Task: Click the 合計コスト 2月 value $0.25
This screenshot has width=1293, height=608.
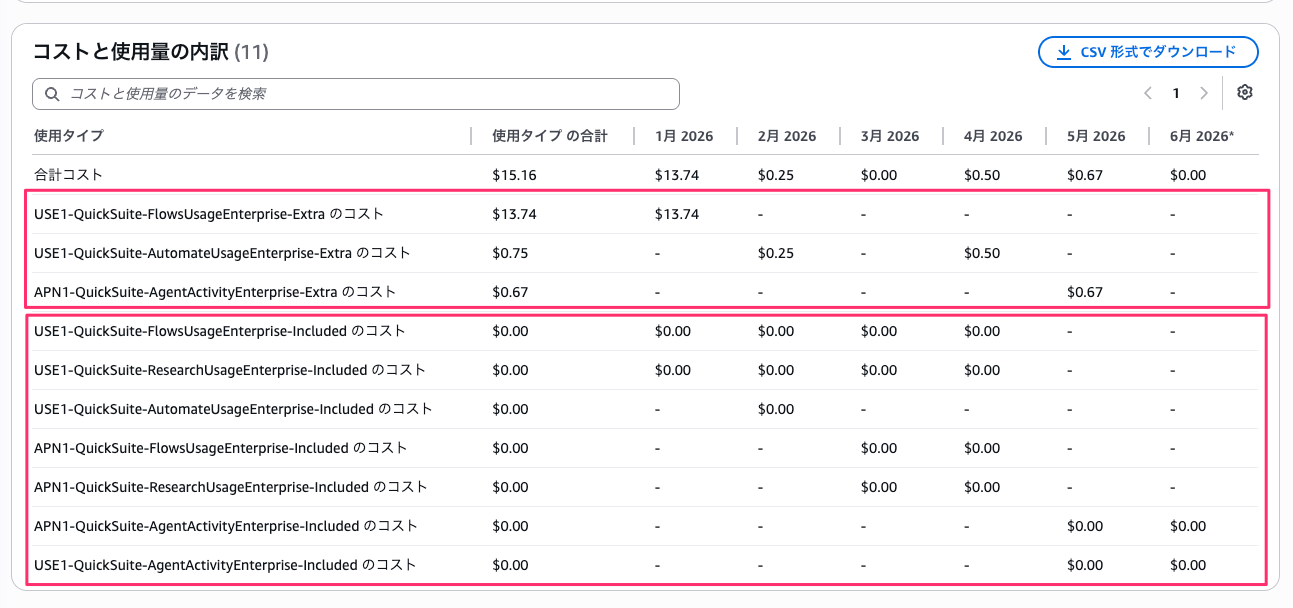Action: 776,175
